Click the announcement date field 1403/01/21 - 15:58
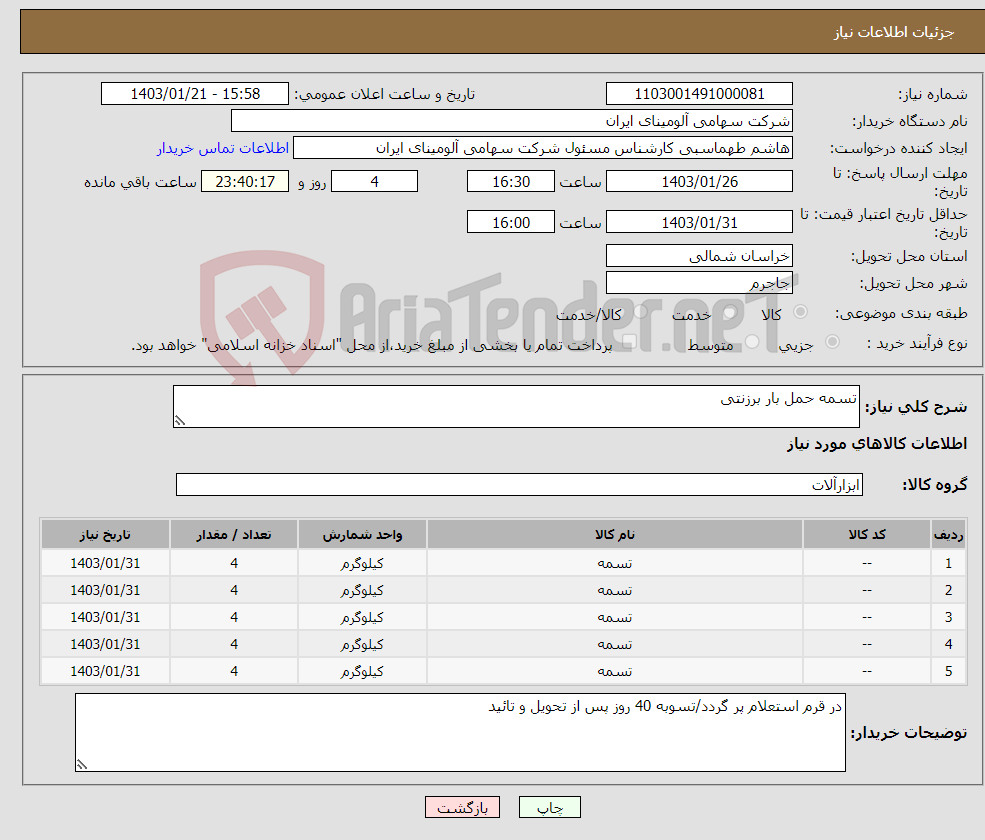 coord(195,94)
